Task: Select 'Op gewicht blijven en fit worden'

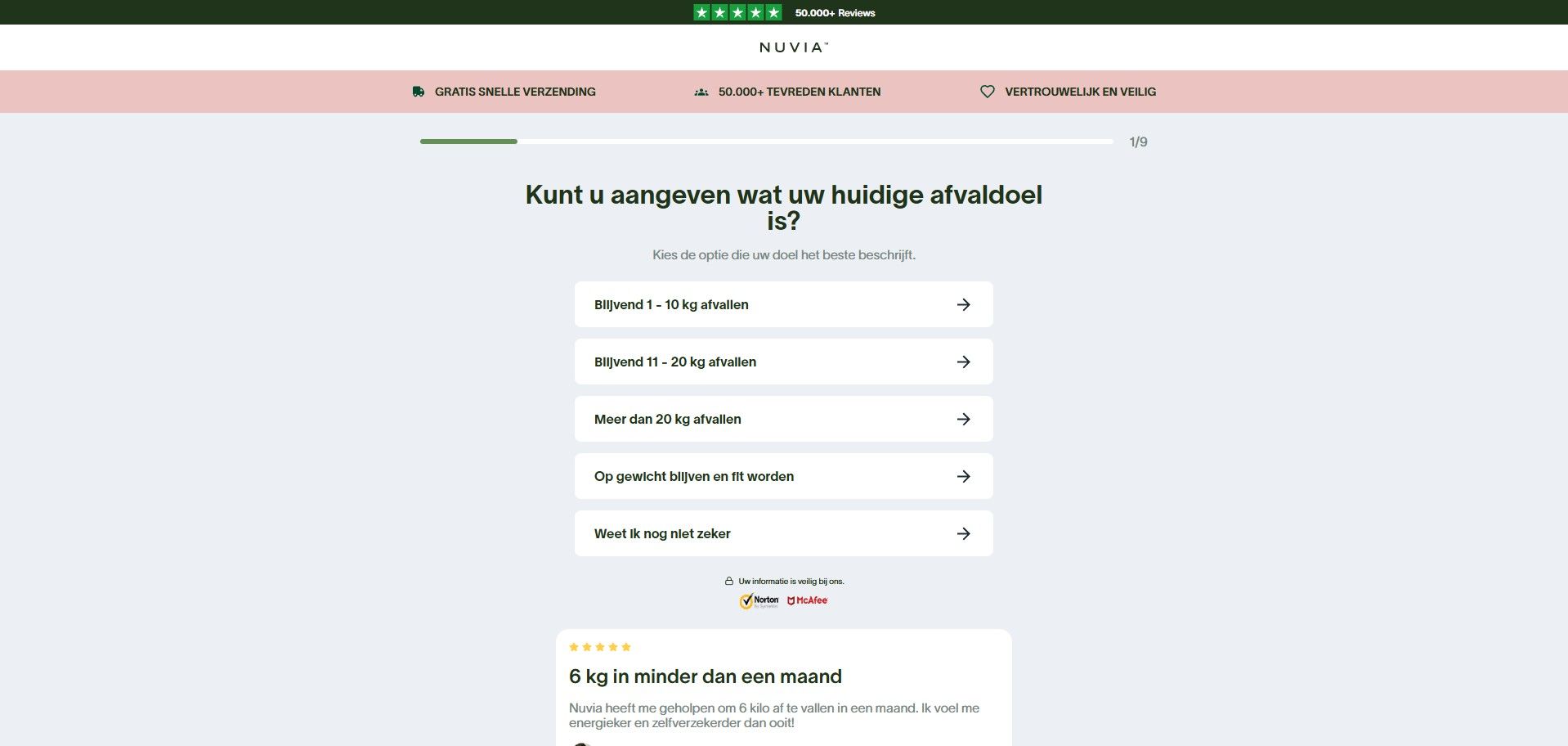Action: (694, 476)
